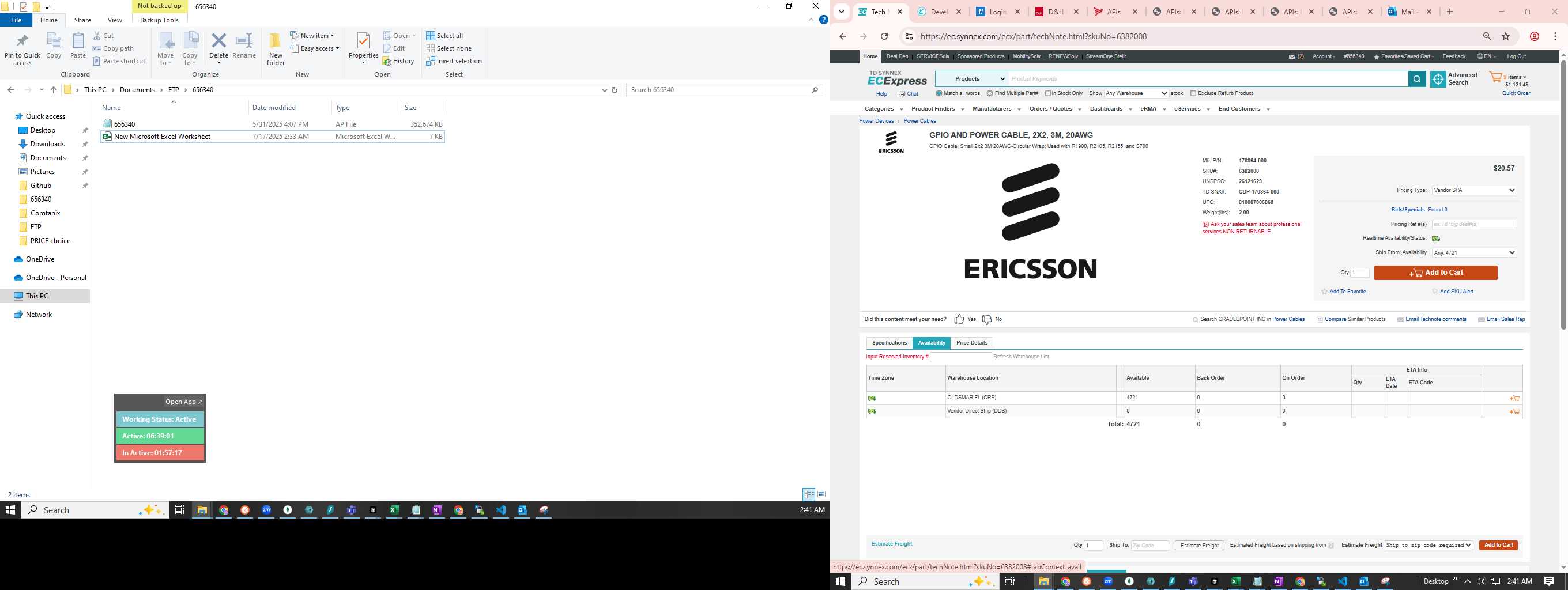
Task: Click the thumbs-up Yes icon
Action: click(x=959, y=319)
